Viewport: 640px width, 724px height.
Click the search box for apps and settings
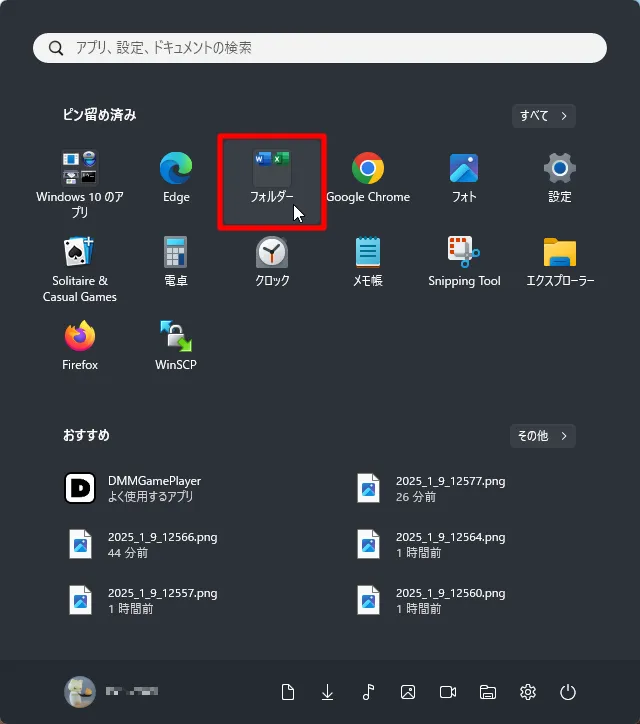pos(320,48)
